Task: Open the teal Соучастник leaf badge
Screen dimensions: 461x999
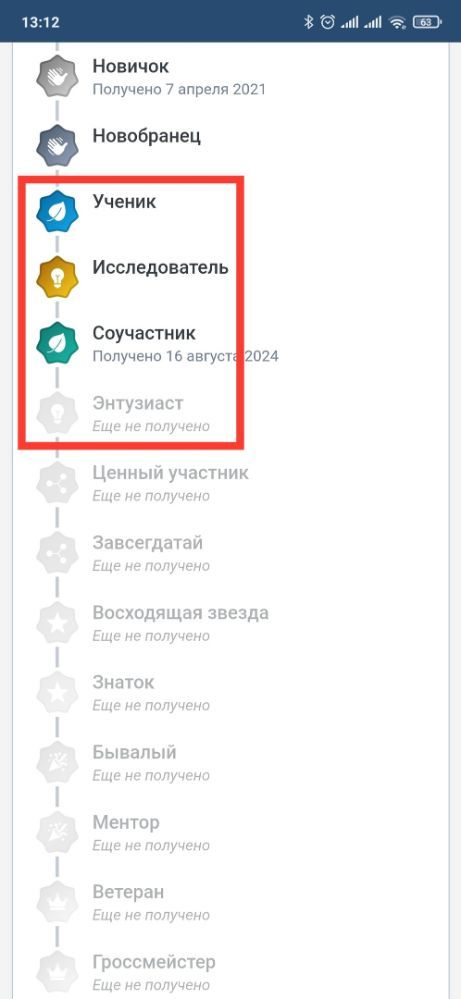Action: (57, 343)
